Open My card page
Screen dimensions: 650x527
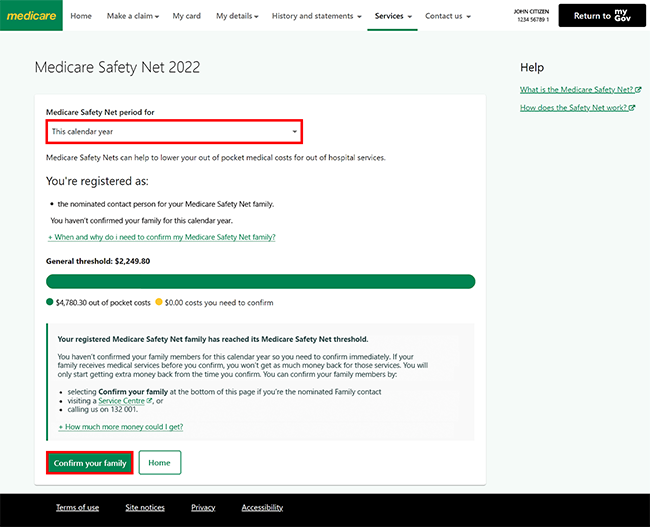[187, 16]
